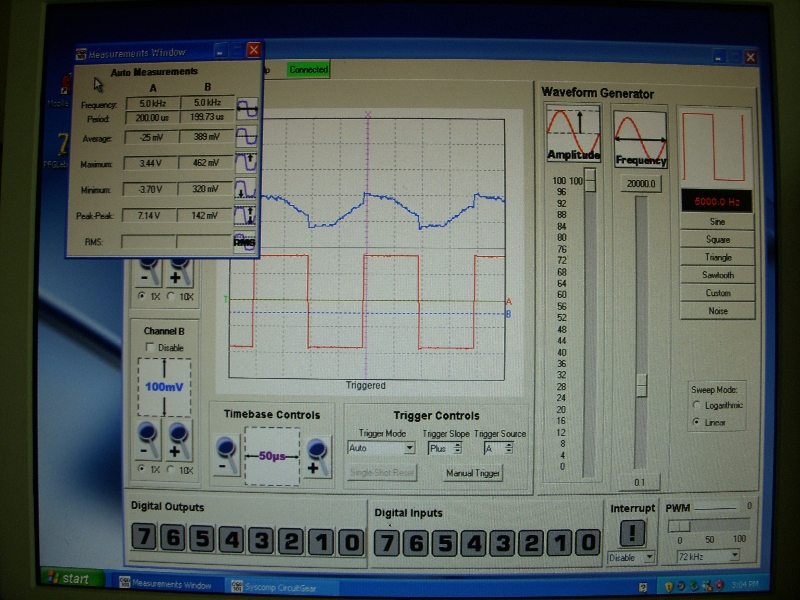800x600 pixels.
Task: Zoom out Channel A with minus magnifier
Action: [x=148, y=272]
